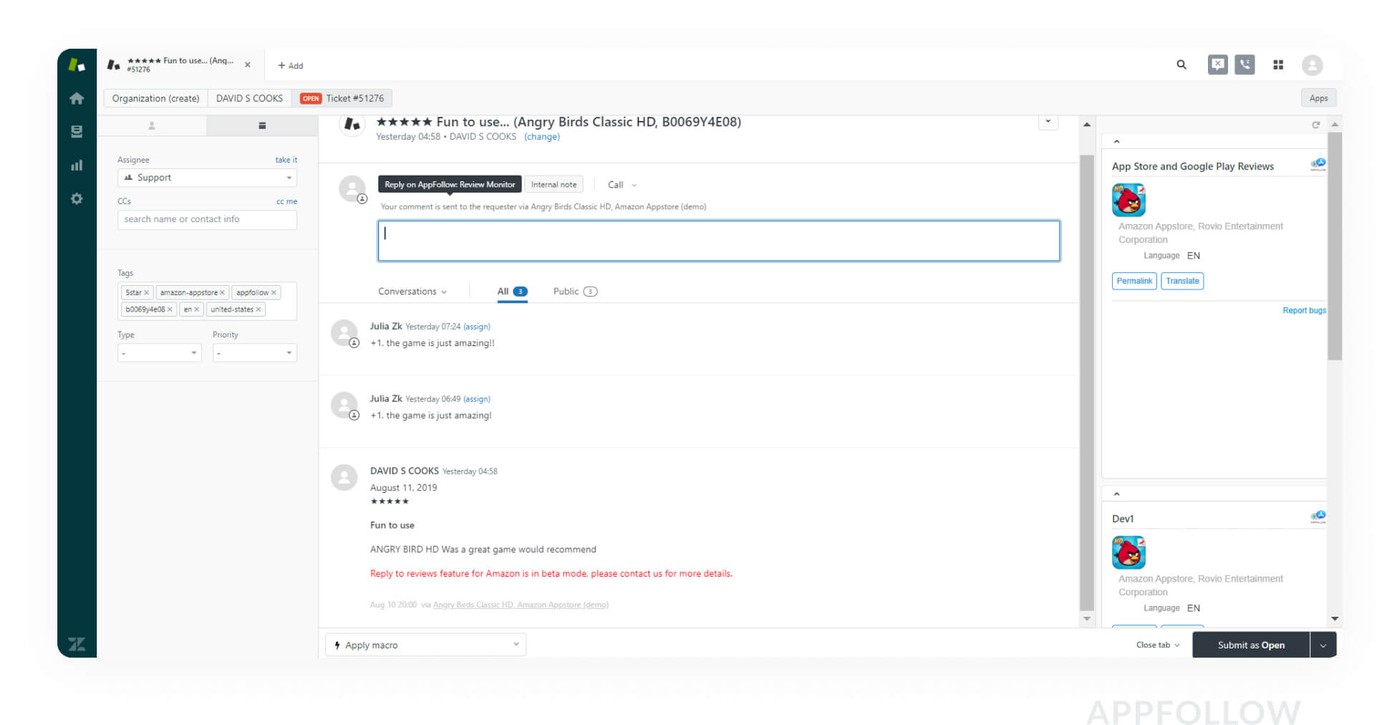Open Organization (create) breadcrumb tab
1400x725 pixels.
[x=156, y=98]
